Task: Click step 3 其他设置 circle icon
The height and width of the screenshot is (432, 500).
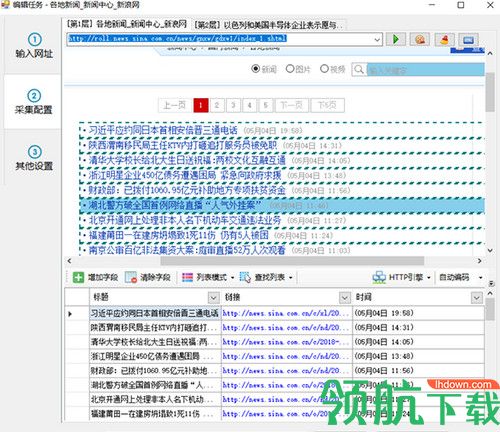Action: pos(35,152)
